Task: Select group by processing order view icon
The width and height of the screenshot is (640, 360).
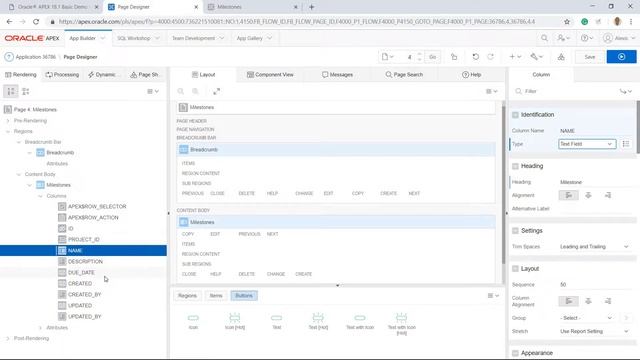Action: pyautogui.click(x=26, y=91)
